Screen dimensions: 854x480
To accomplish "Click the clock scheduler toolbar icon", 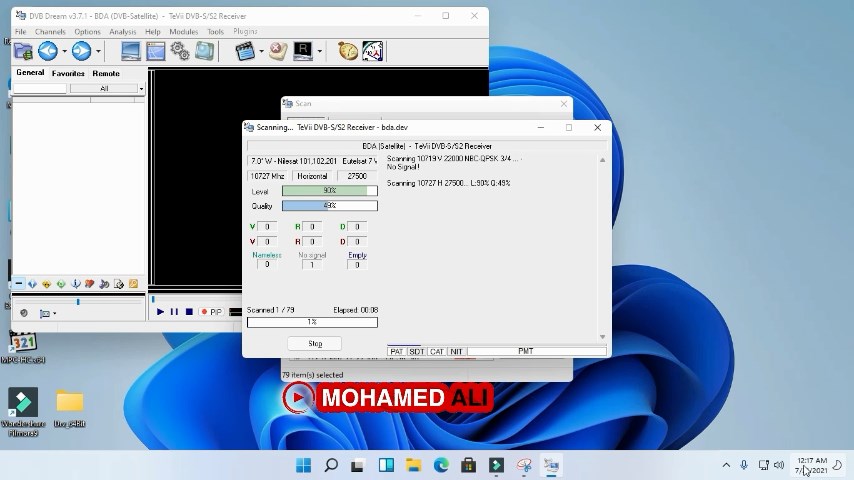I will pyautogui.click(x=373, y=51).
